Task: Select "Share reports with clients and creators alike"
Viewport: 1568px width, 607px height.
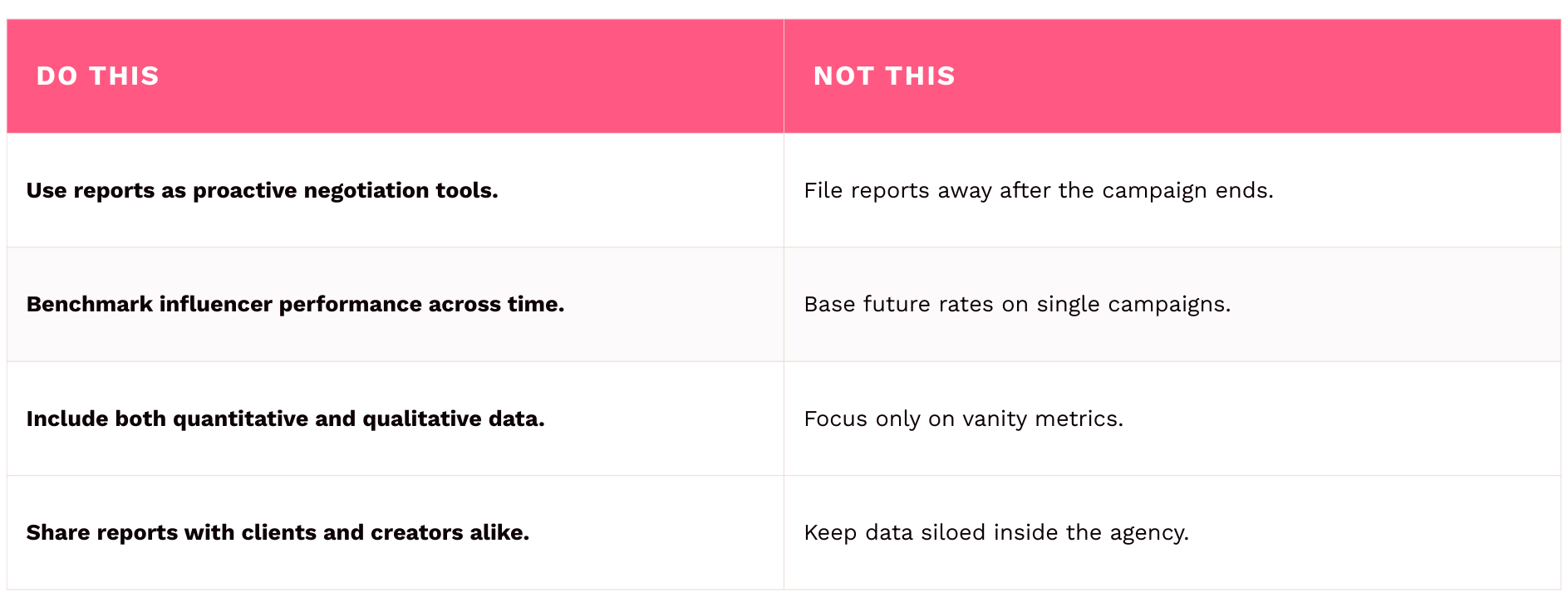Action: (278, 532)
